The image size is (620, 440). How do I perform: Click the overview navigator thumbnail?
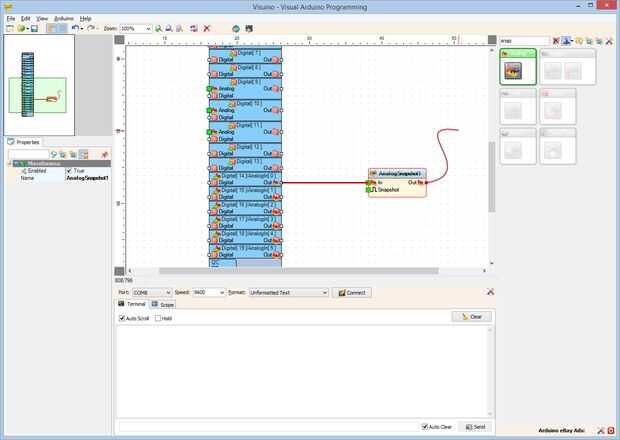click(39, 85)
